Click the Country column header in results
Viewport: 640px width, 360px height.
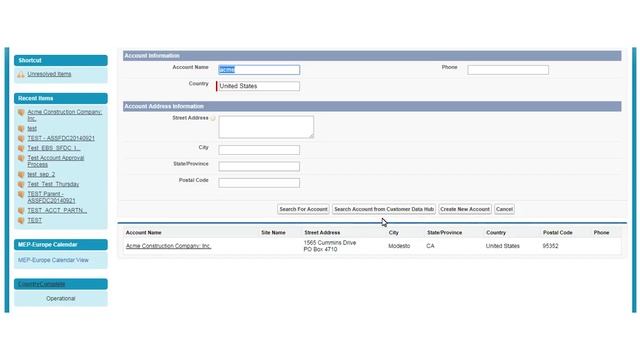(x=496, y=233)
